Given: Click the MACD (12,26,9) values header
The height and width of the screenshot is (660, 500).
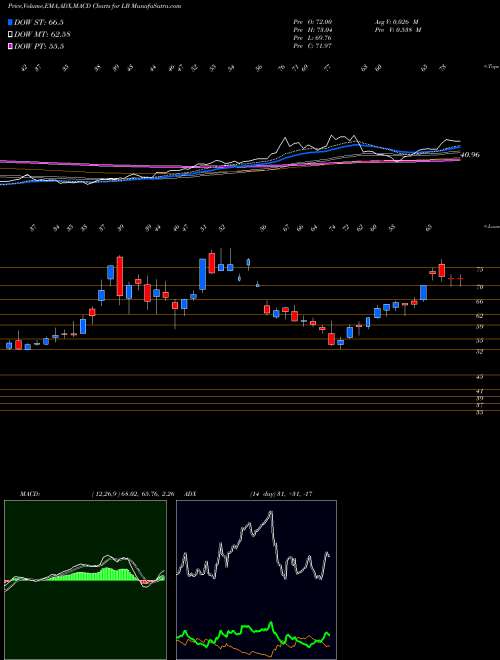Looking at the screenshot, I should point(132,494).
